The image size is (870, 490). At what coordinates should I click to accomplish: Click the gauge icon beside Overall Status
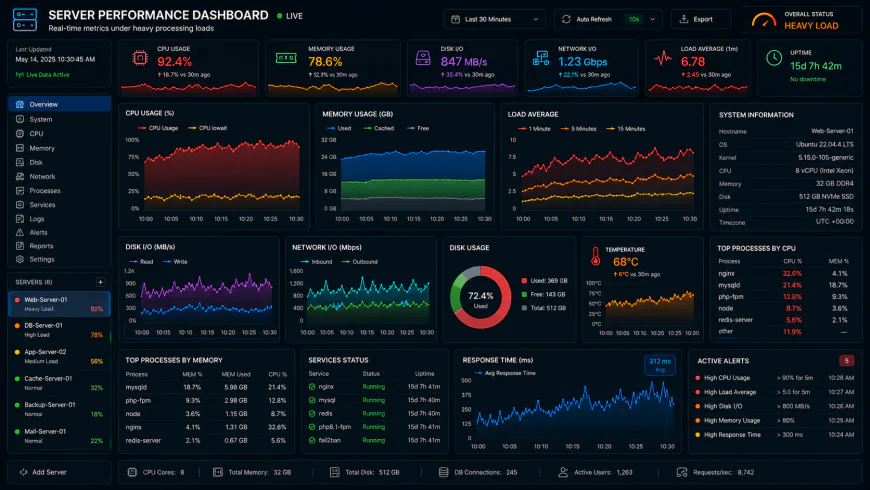[x=764, y=20]
